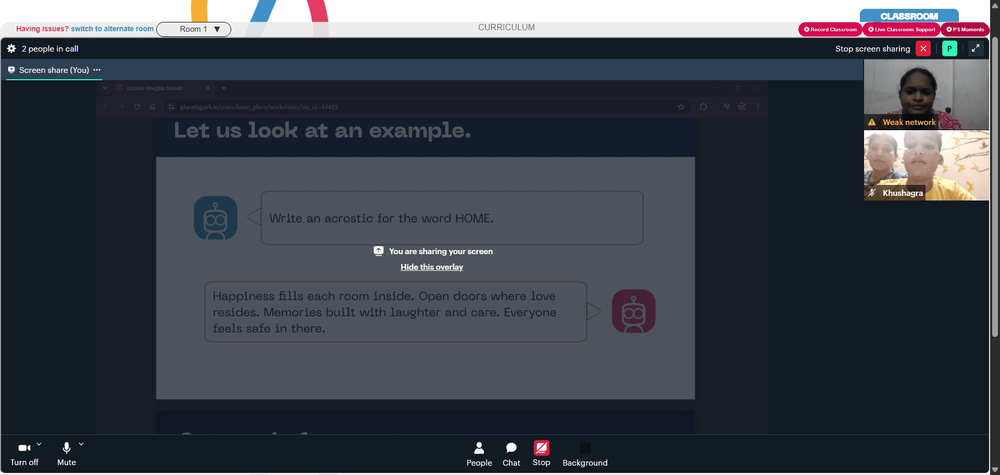Open Screen share more options ellipsis
This screenshot has height=475, width=1000.
(97, 70)
